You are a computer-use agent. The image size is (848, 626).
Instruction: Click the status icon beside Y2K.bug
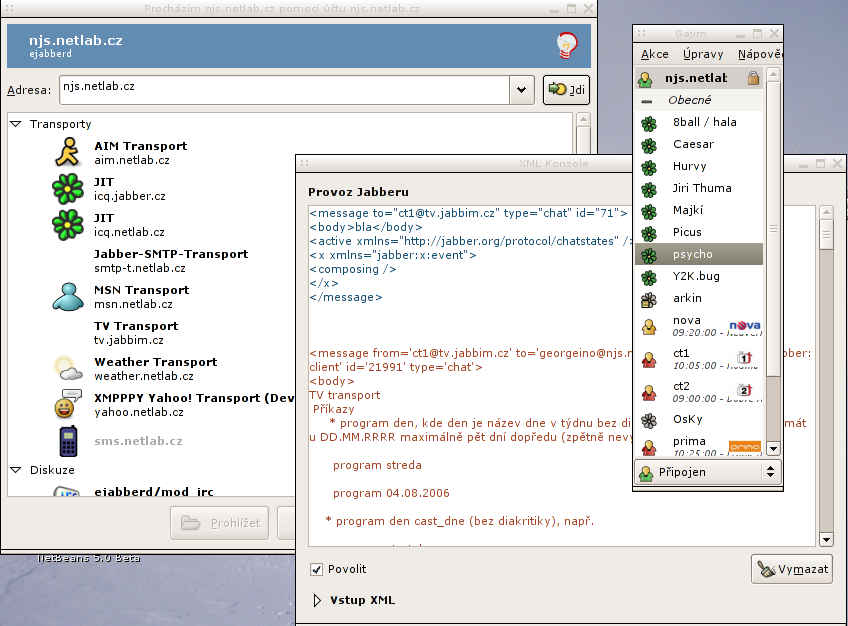coord(649,278)
